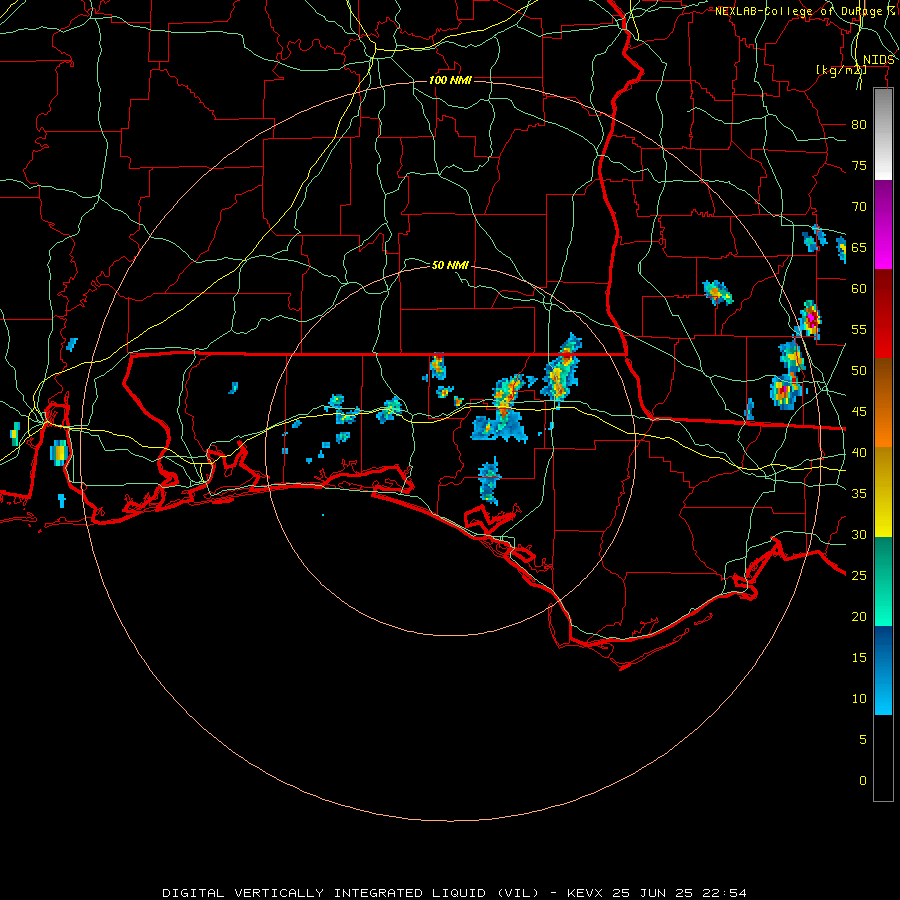The height and width of the screenshot is (900, 900).
Task: Click the "NIDS" label
Action: [x=879, y=60]
